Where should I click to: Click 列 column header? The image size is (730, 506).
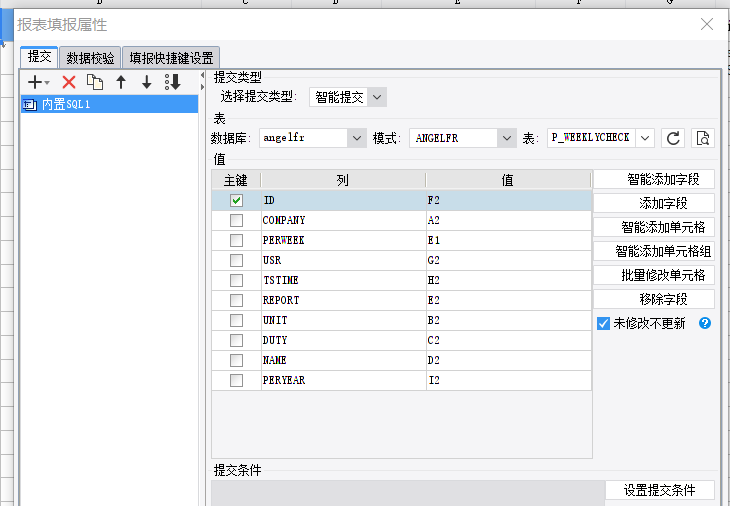(343, 180)
